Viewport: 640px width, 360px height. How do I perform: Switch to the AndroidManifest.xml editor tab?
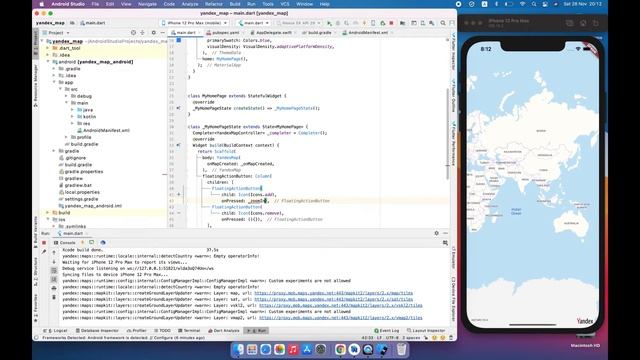[368, 33]
